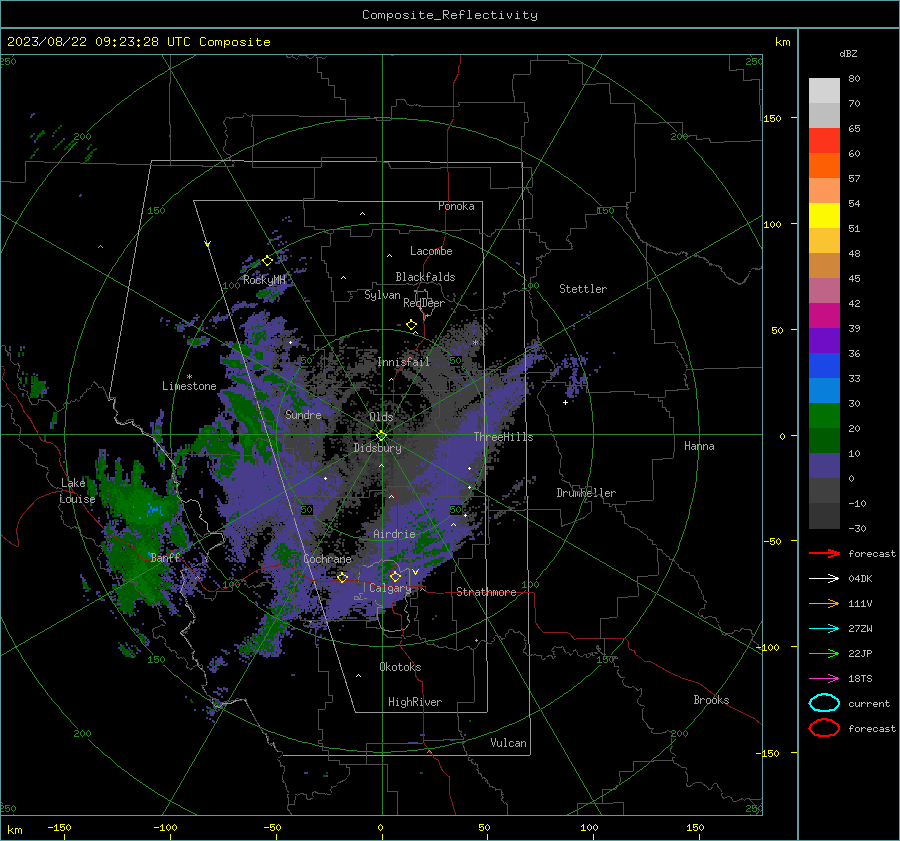The image size is (900, 841).
Task: Click the HighRiver label
Action: [x=415, y=702]
